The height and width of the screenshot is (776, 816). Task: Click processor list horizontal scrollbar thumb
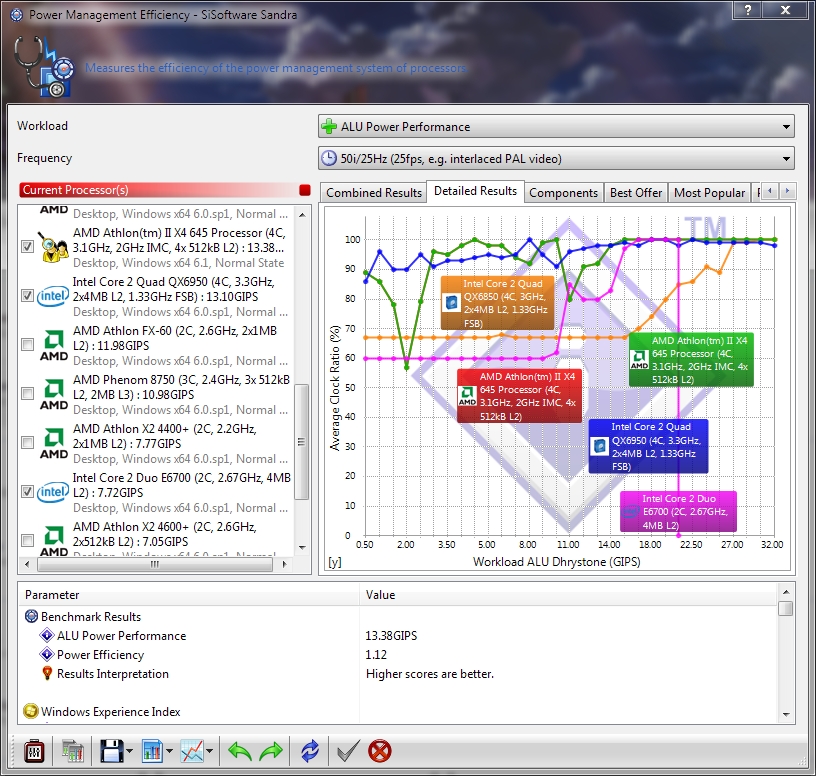155,564
